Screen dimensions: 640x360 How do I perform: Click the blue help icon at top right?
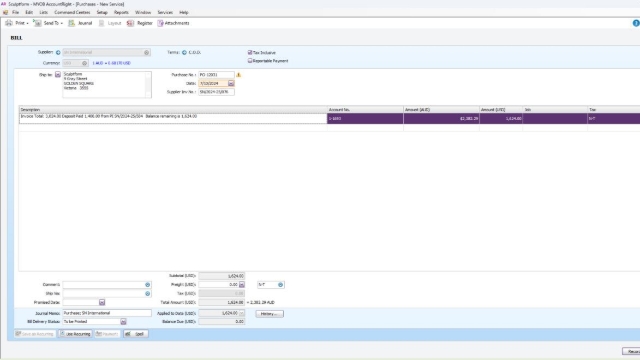click(x=636, y=23)
